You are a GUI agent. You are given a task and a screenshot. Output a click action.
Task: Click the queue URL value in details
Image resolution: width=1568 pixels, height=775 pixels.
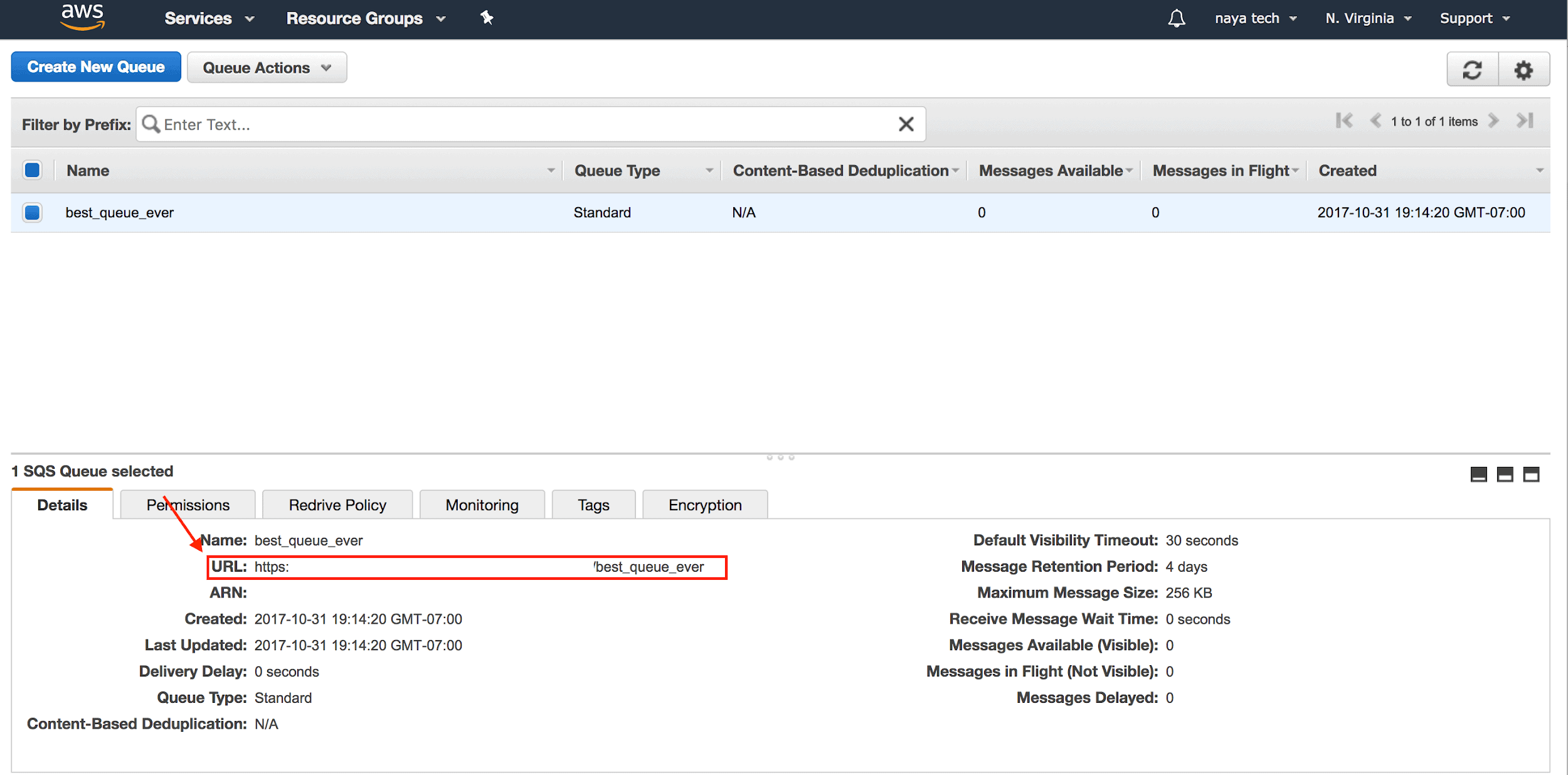[x=479, y=567]
